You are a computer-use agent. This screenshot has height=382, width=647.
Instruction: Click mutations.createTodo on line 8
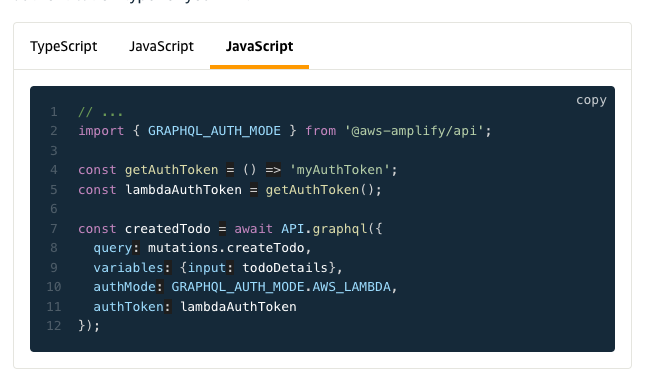click(x=226, y=248)
